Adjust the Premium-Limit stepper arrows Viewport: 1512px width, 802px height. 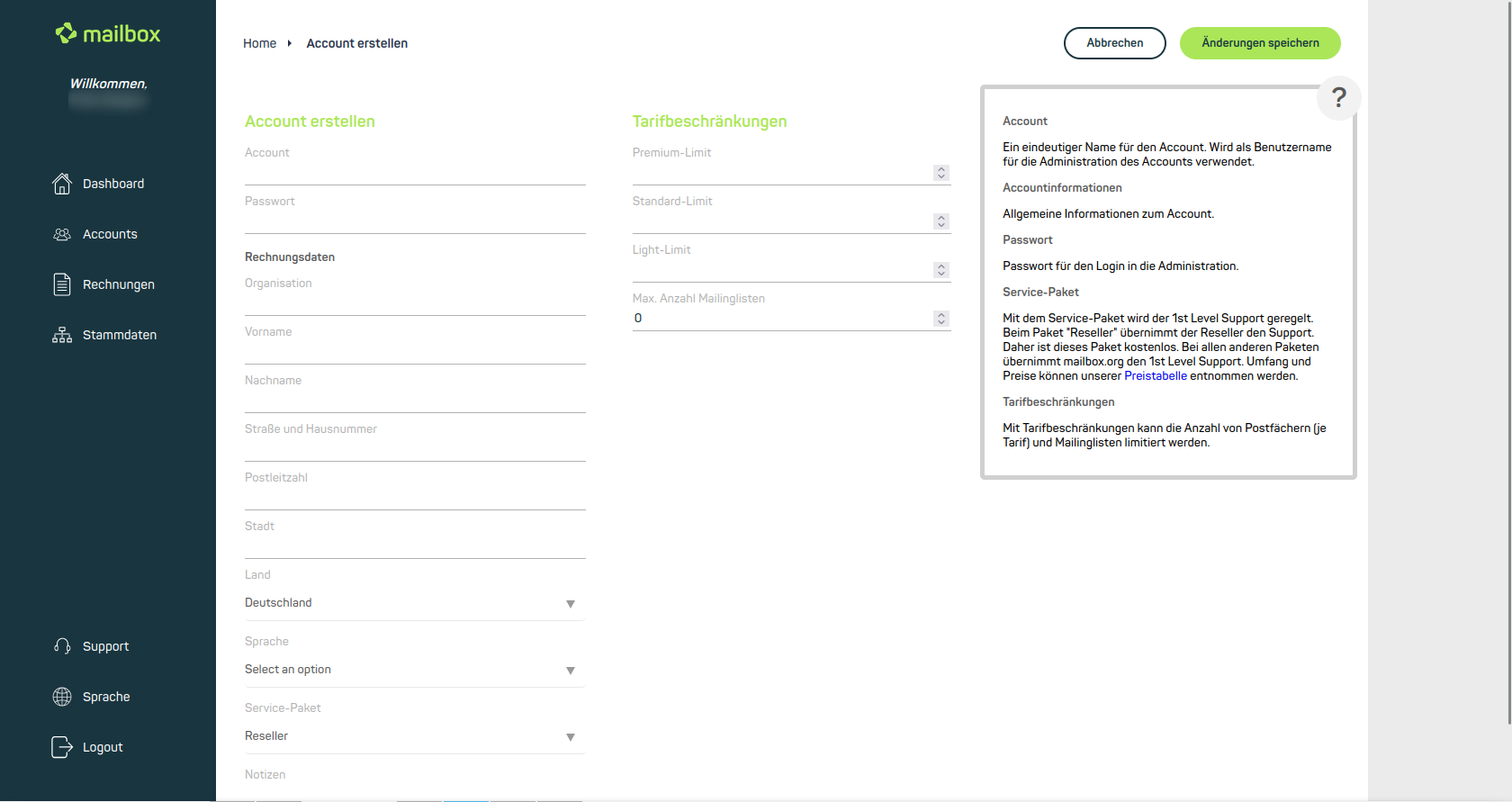coord(941,173)
